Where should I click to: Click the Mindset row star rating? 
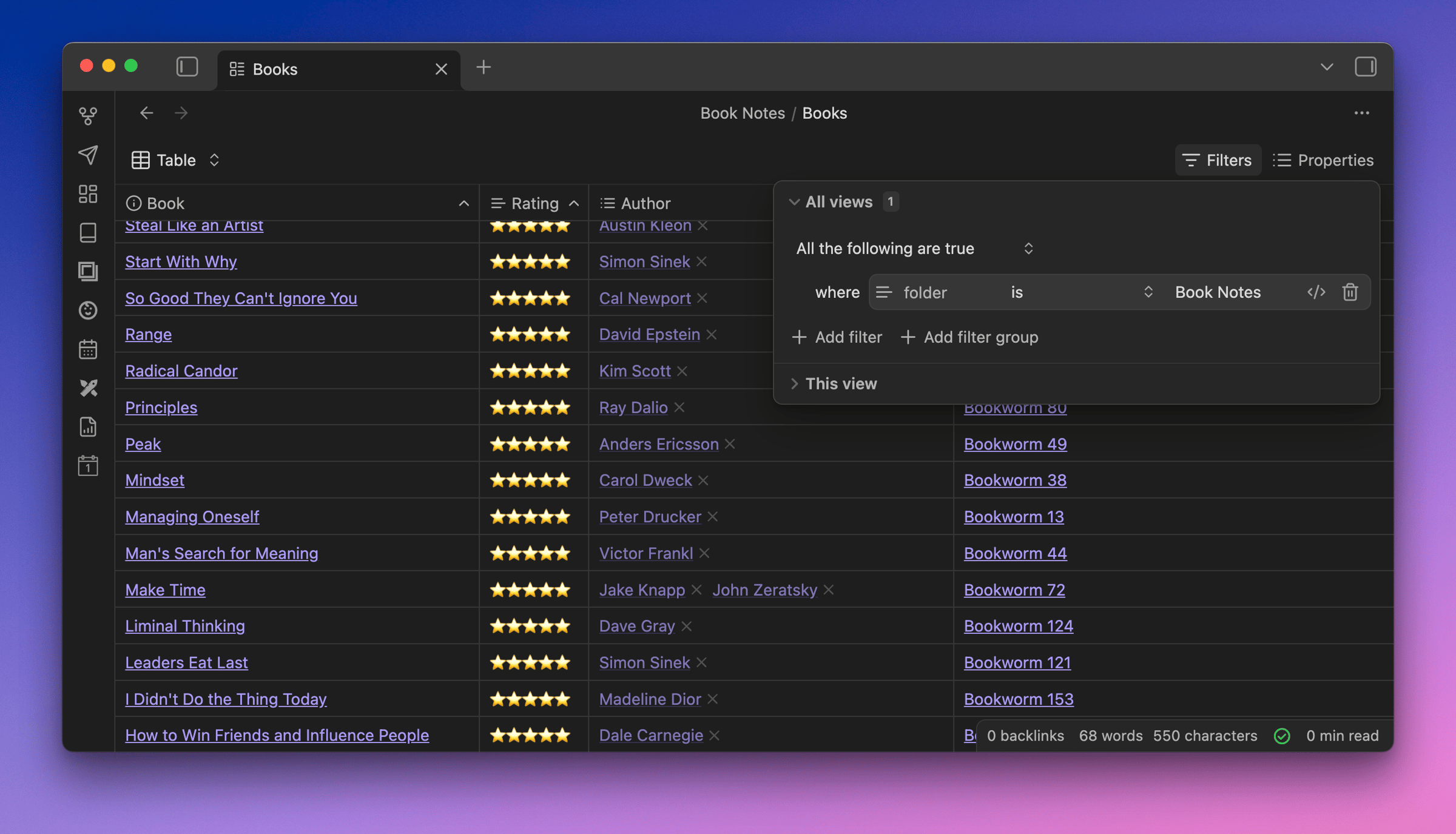coord(530,480)
